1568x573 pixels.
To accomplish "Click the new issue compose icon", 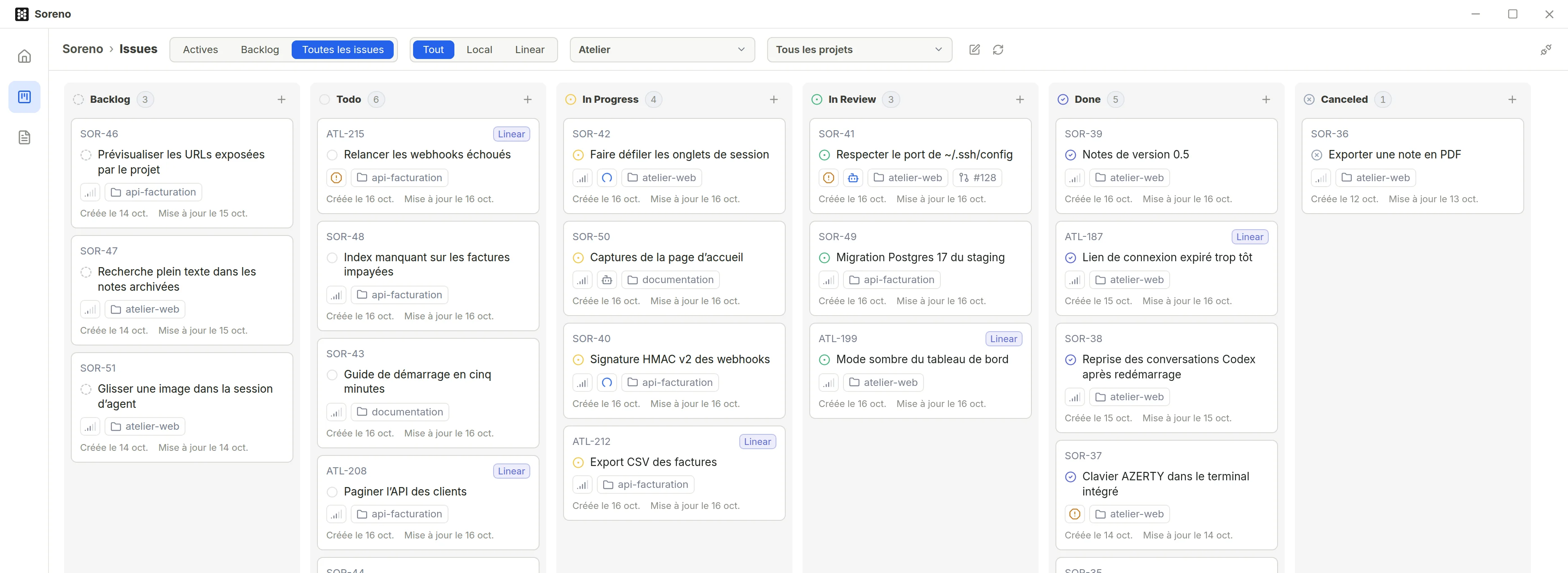I will (x=974, y=49).
